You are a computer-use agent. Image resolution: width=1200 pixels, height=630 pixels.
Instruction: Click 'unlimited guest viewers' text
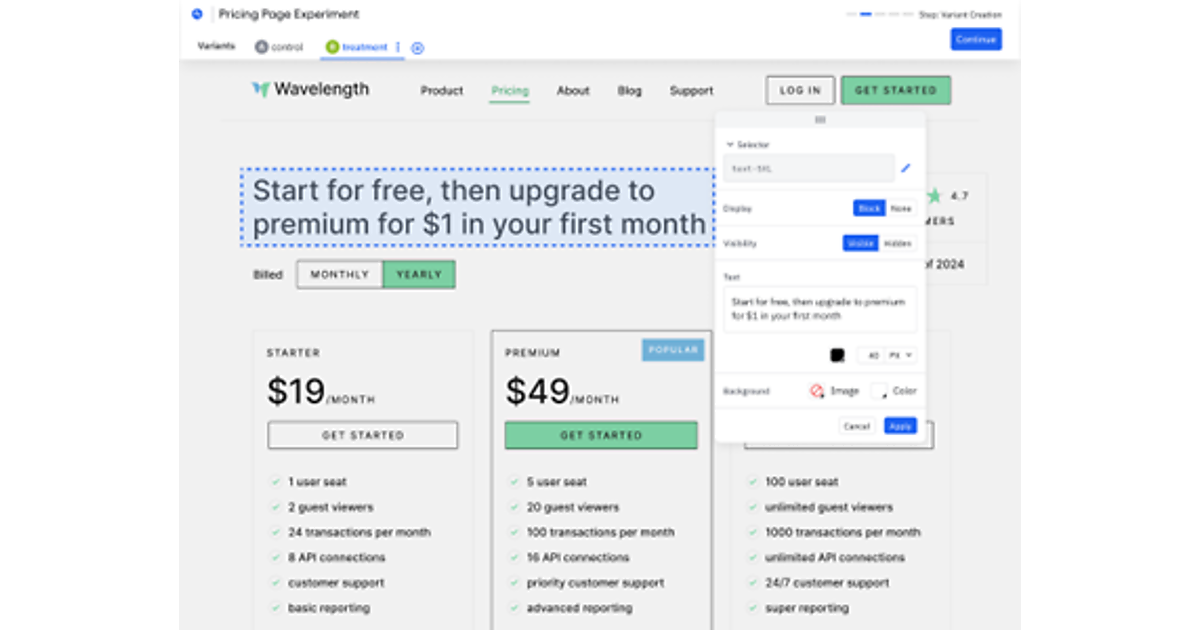[829, 507]
